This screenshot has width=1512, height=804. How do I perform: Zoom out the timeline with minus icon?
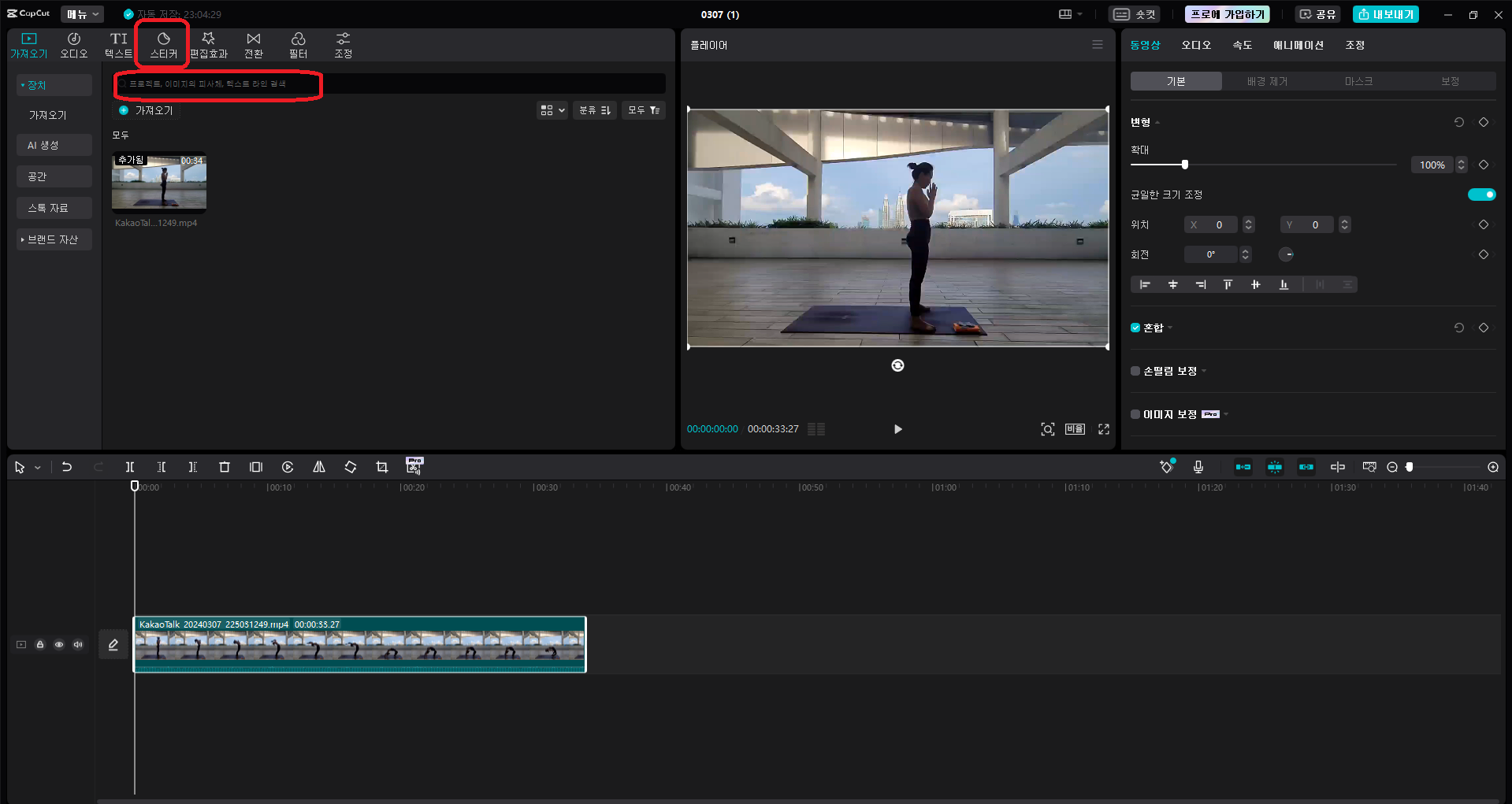tap(1392, 467)
